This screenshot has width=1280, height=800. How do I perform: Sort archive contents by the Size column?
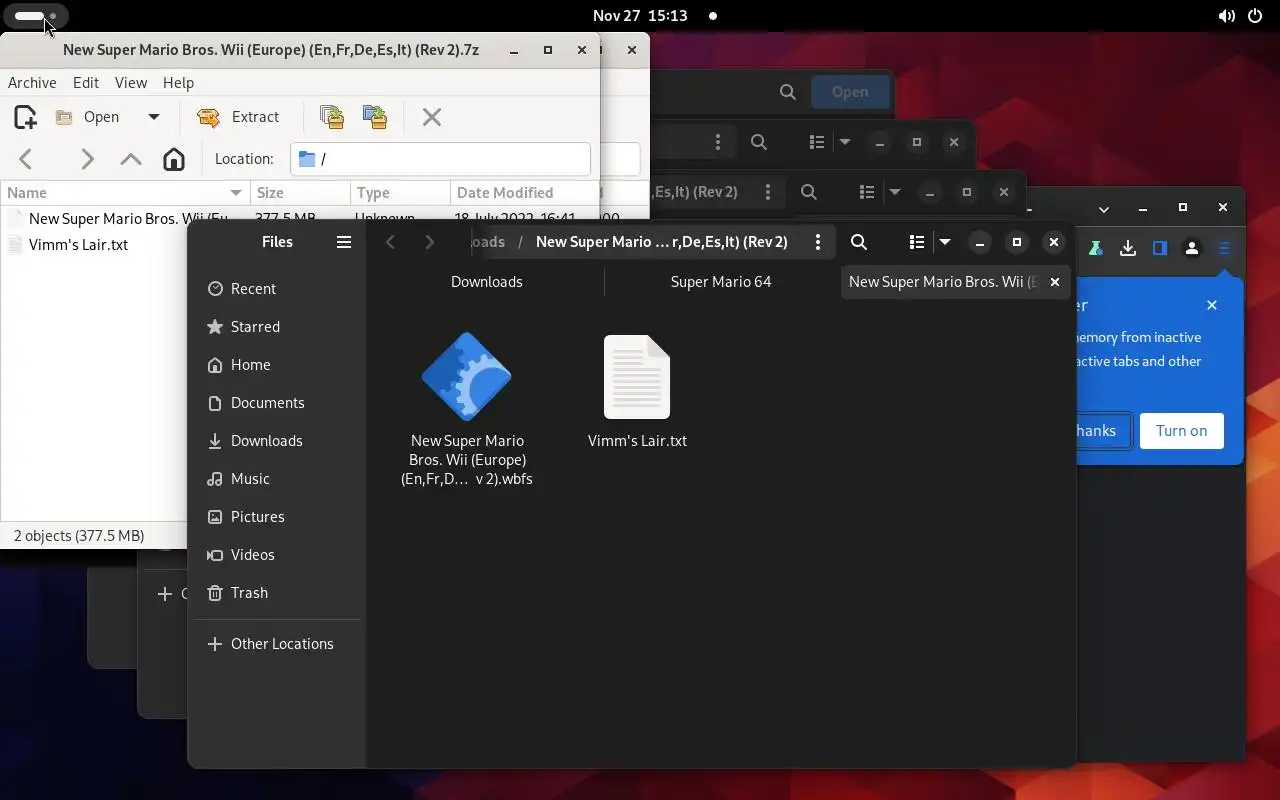pos(300,193)
